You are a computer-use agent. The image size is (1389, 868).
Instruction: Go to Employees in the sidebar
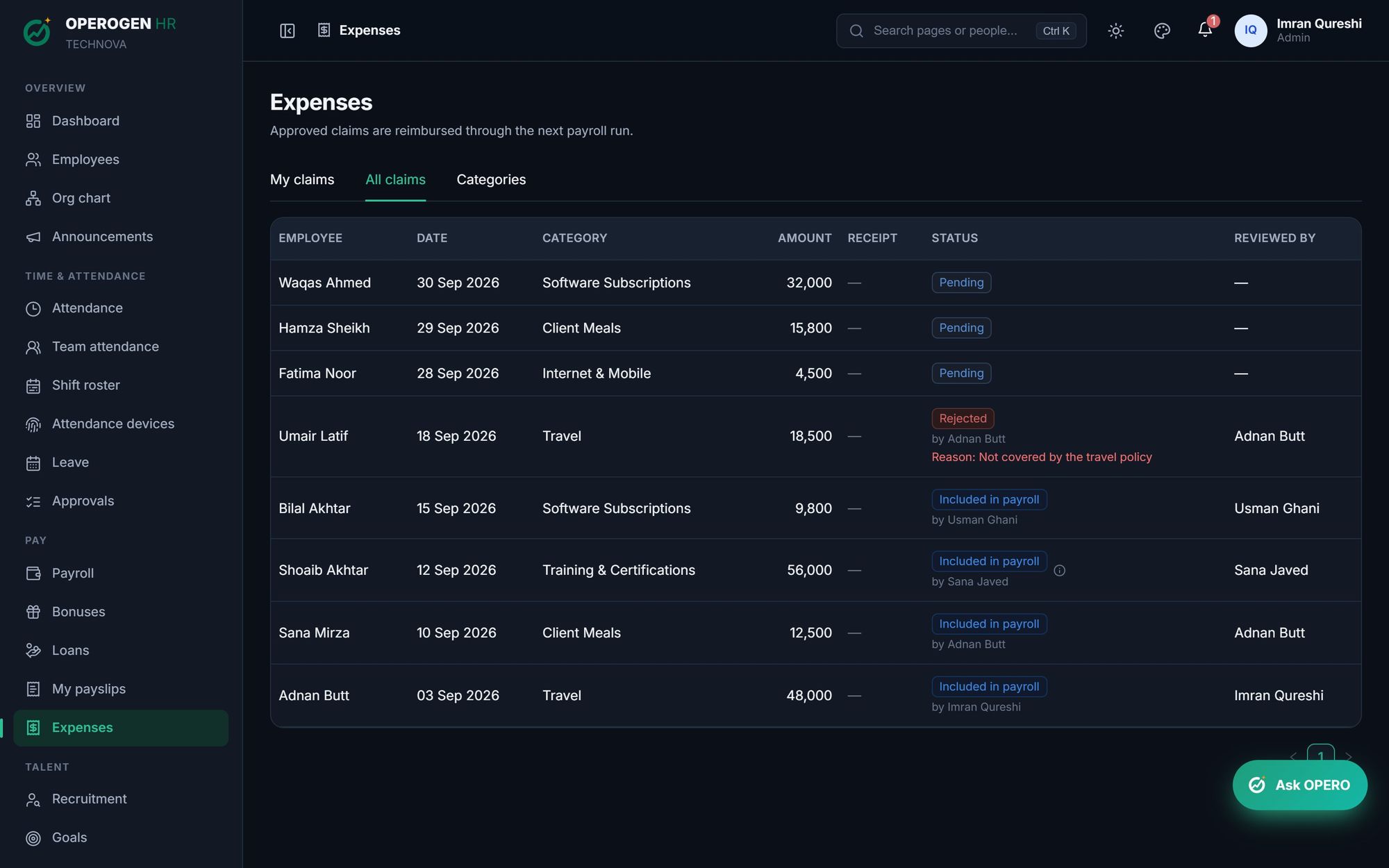[121, 160]
